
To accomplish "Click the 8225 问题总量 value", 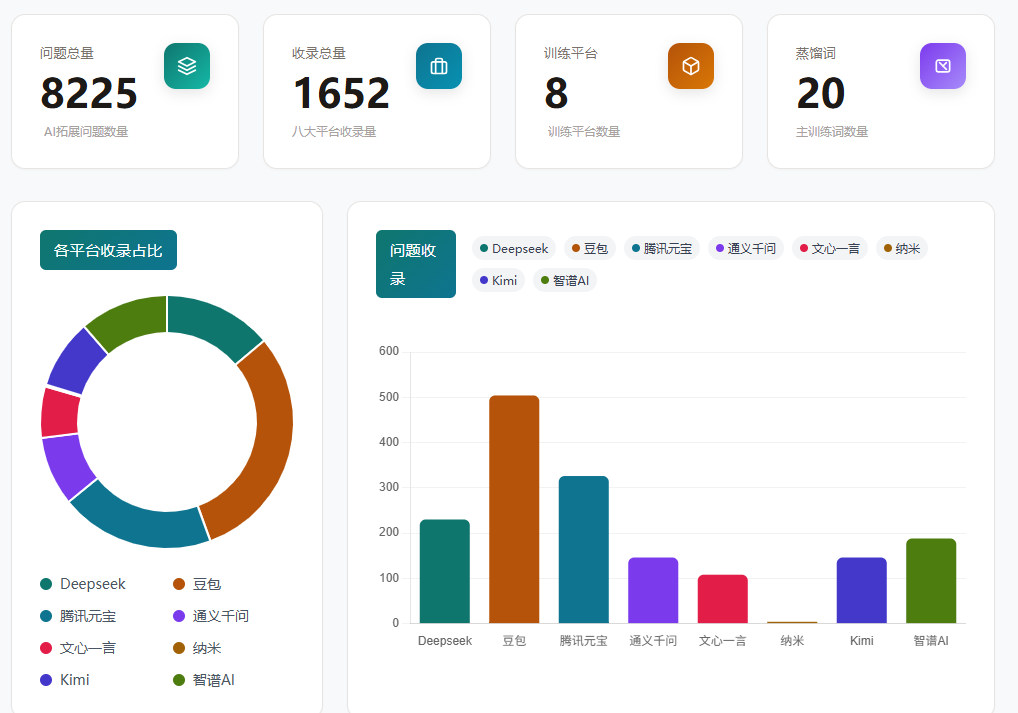I will 89,93.
